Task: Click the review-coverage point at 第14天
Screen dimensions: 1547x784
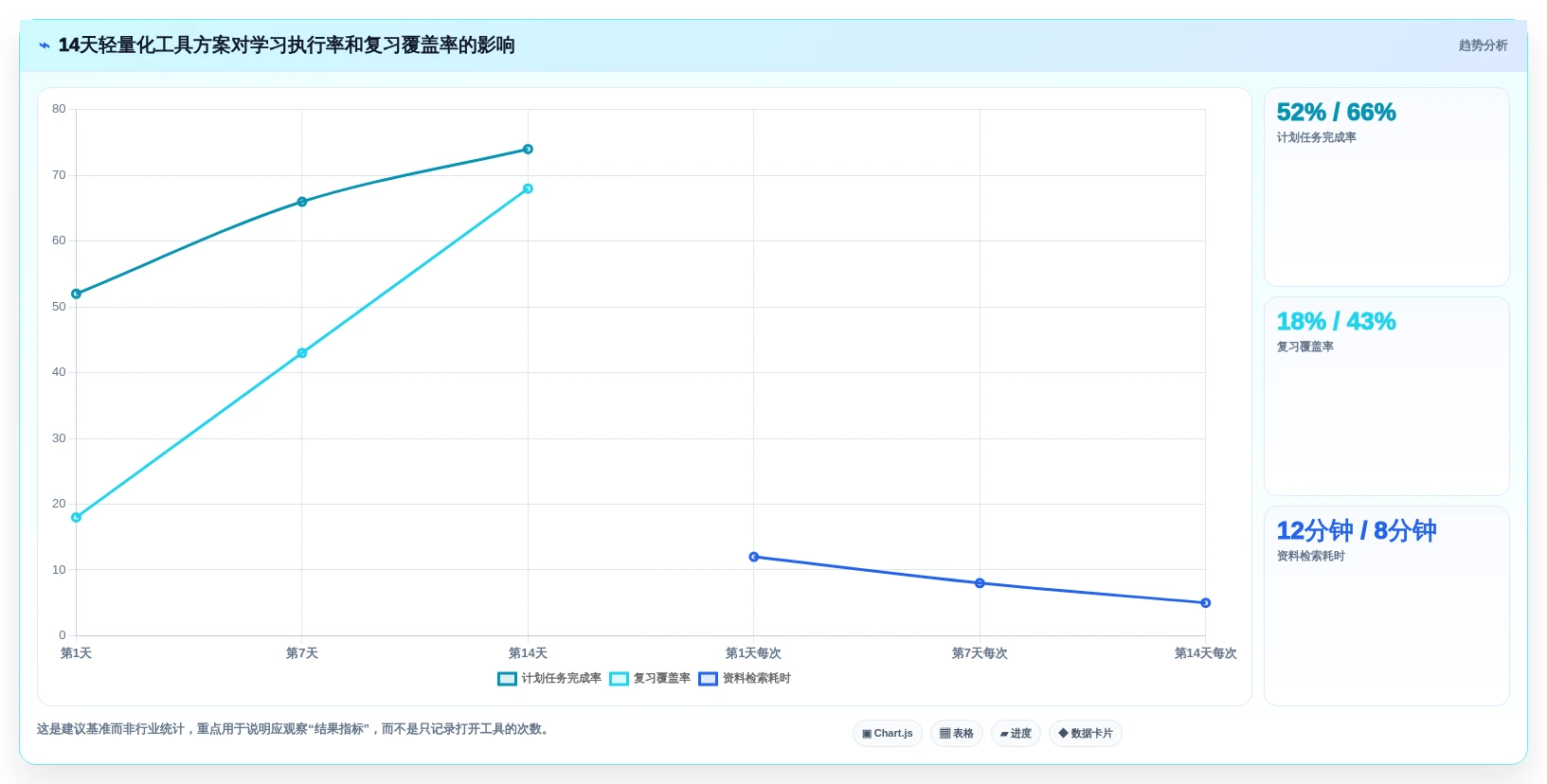Action: click(x=528, y=189)
